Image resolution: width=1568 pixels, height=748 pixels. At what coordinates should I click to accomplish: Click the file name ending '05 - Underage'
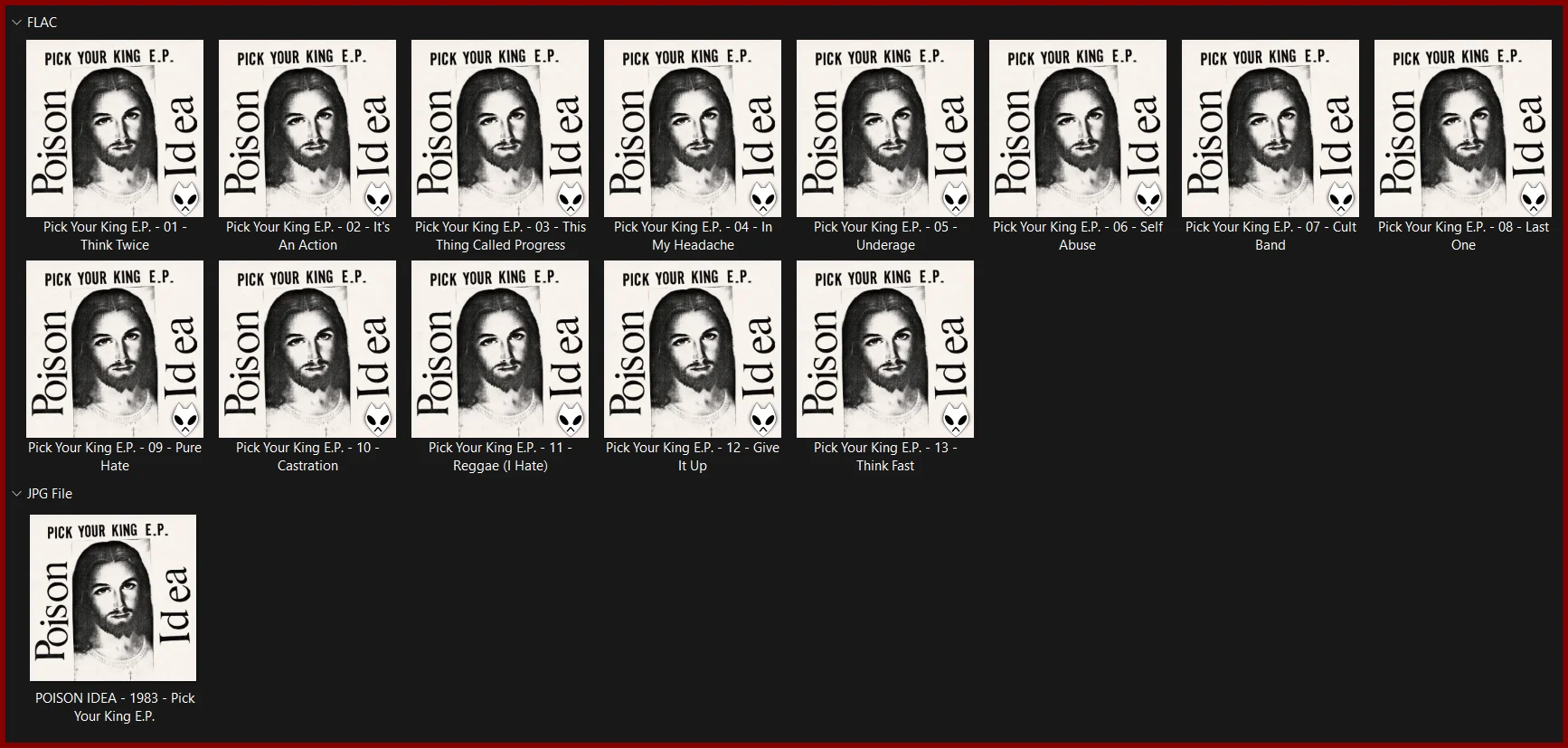point(885,236)
